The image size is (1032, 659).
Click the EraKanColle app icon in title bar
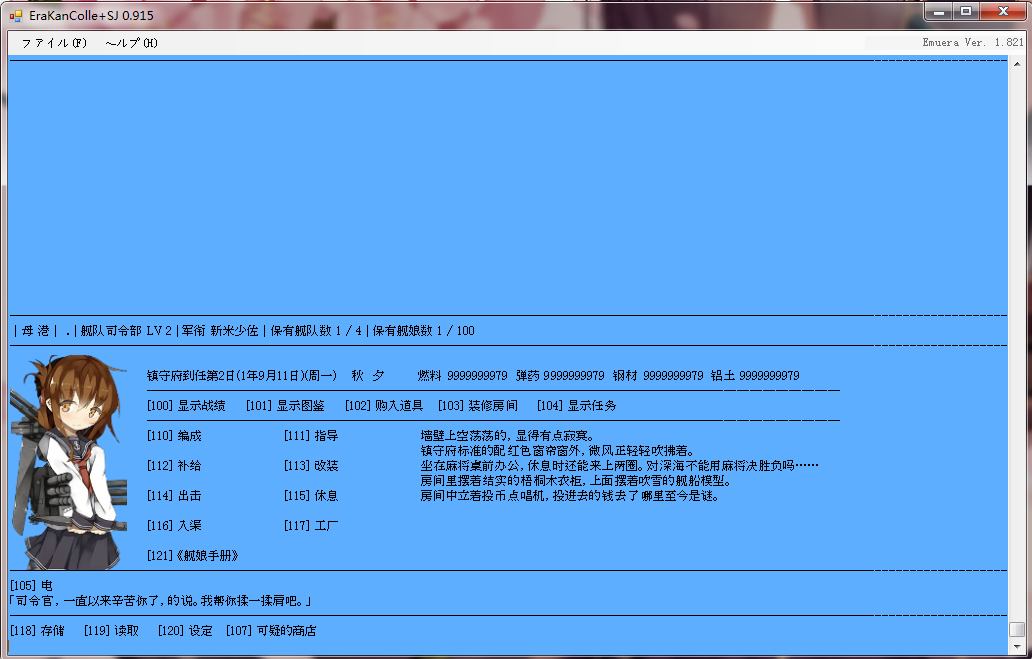[15, 15]
